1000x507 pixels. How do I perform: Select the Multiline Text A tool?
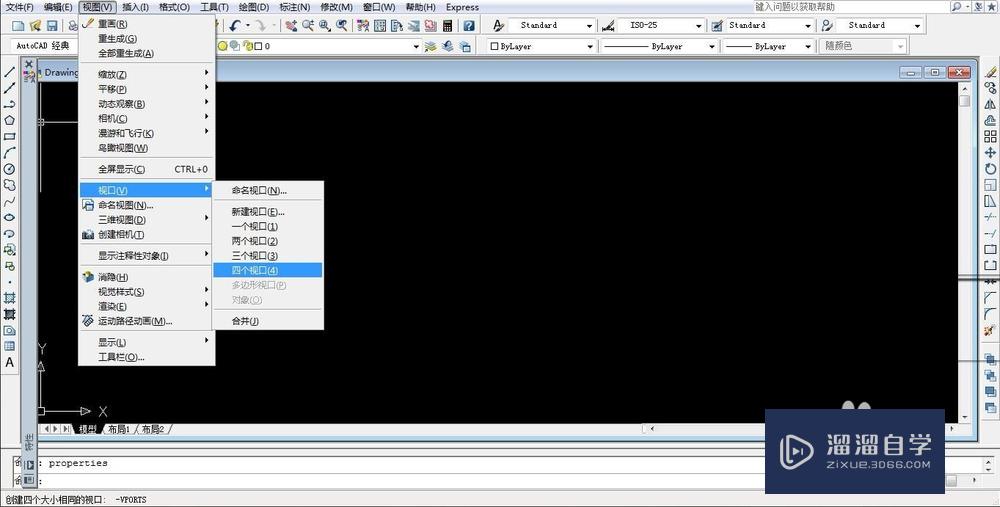click(10, 362)
